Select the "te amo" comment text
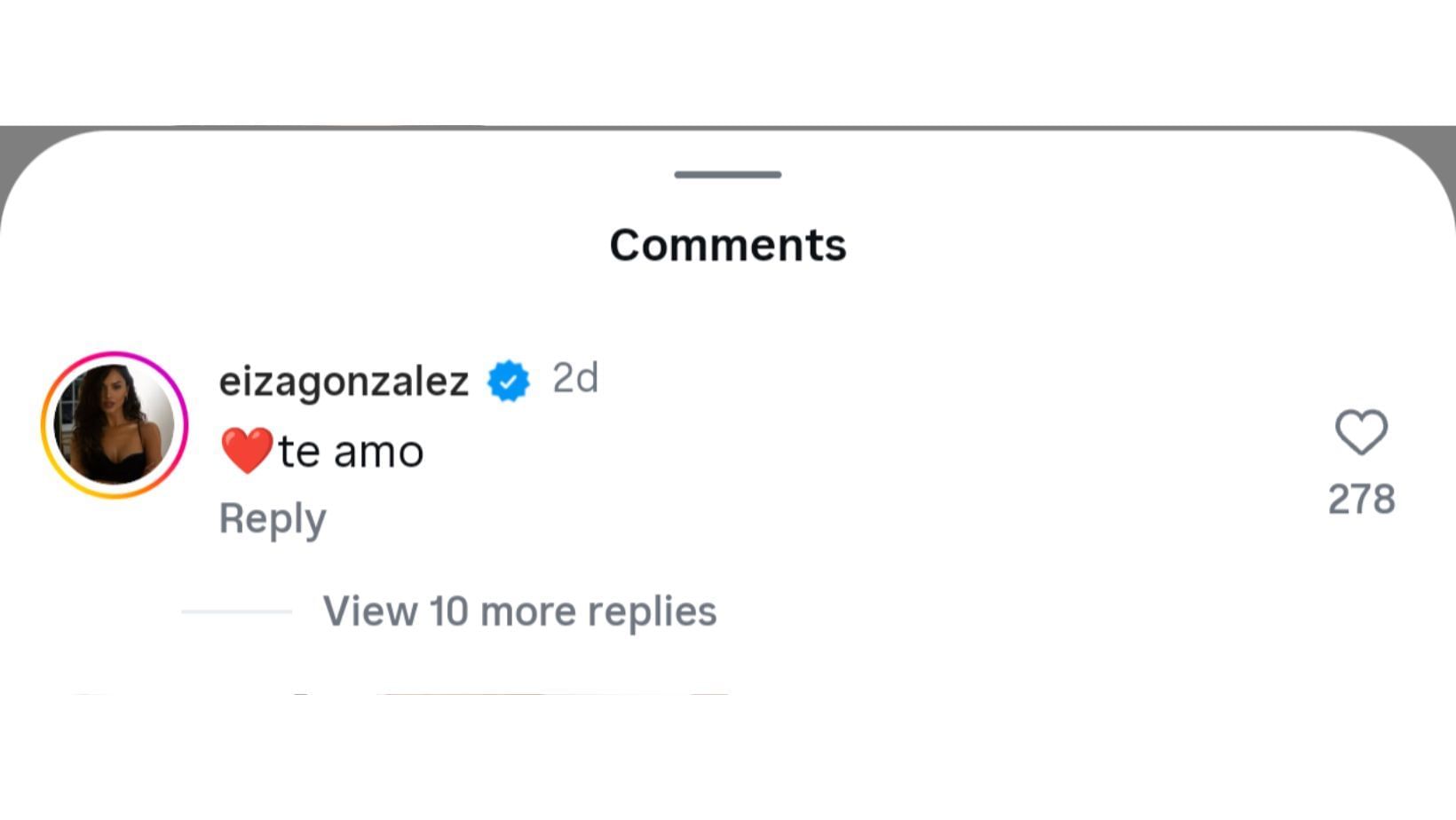 [x=351, y=452]
